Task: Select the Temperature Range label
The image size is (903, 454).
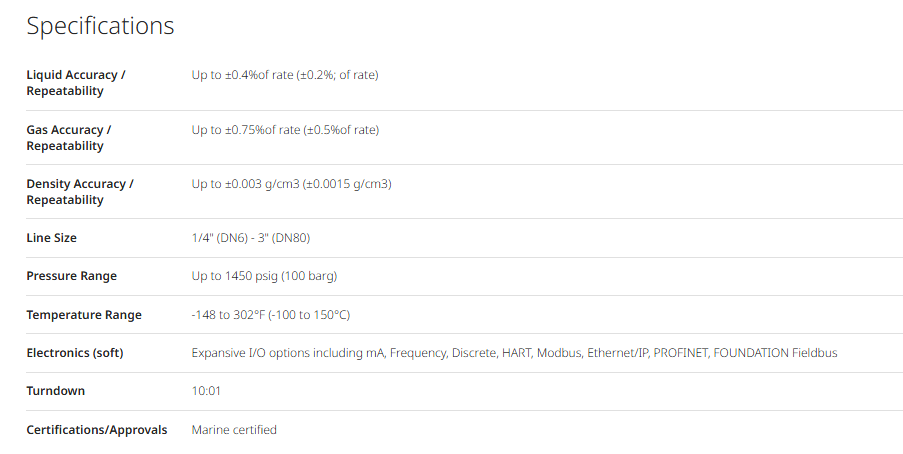Action: [84, 315]
